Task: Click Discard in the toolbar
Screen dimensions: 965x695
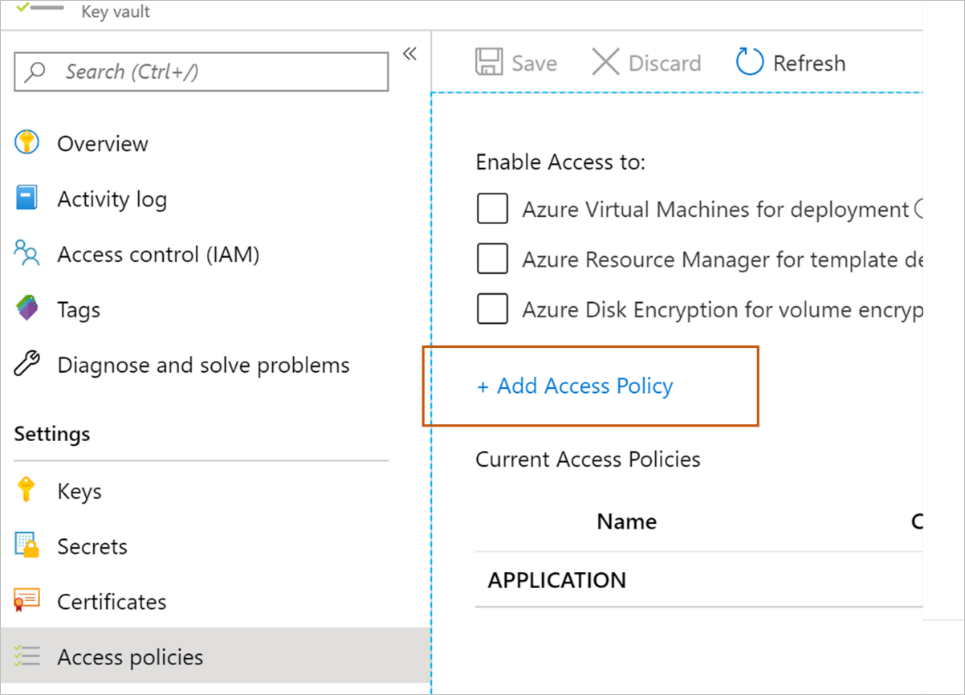Action: pos(647,63)
